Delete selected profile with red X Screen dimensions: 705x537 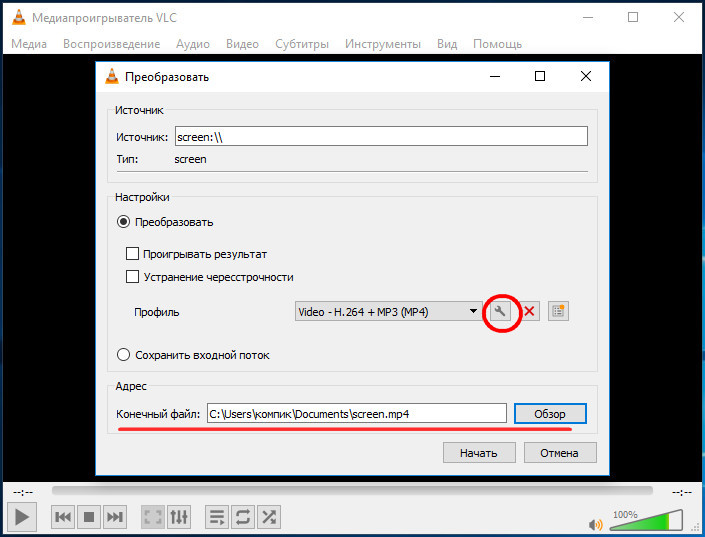(529, 311)
